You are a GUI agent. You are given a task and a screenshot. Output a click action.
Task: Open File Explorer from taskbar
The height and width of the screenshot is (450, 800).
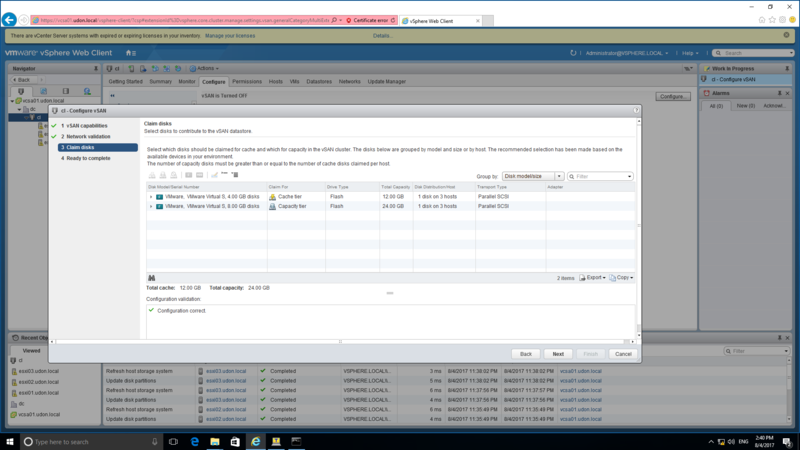pos(215,442)
